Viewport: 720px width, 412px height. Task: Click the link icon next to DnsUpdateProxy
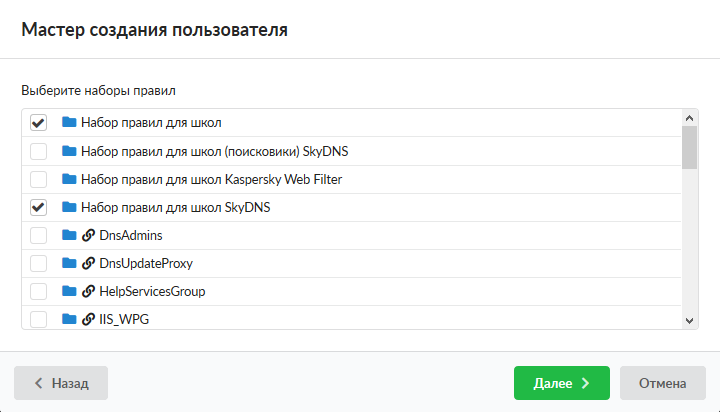(88, 264)
